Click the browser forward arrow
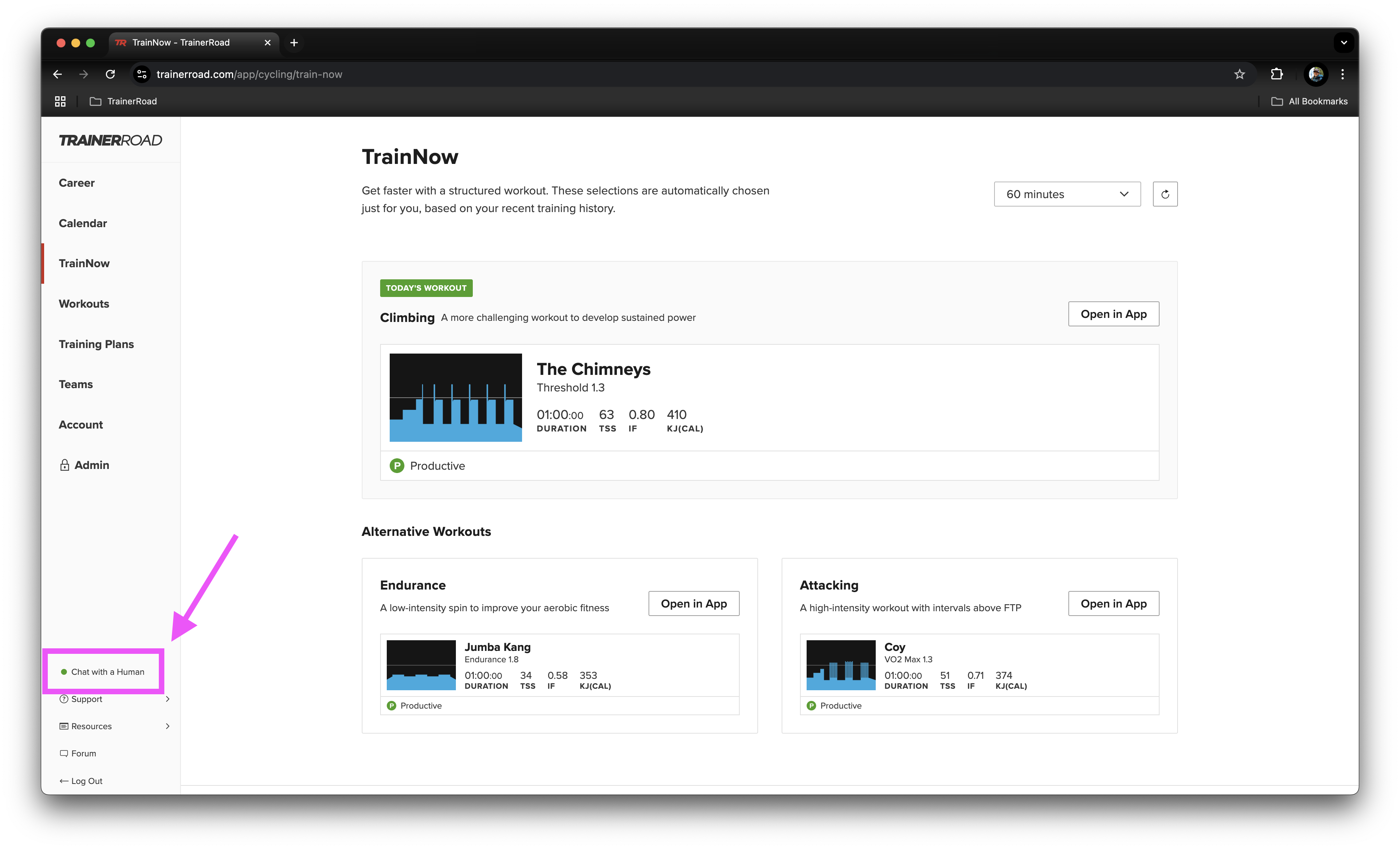 pos(83,74)
